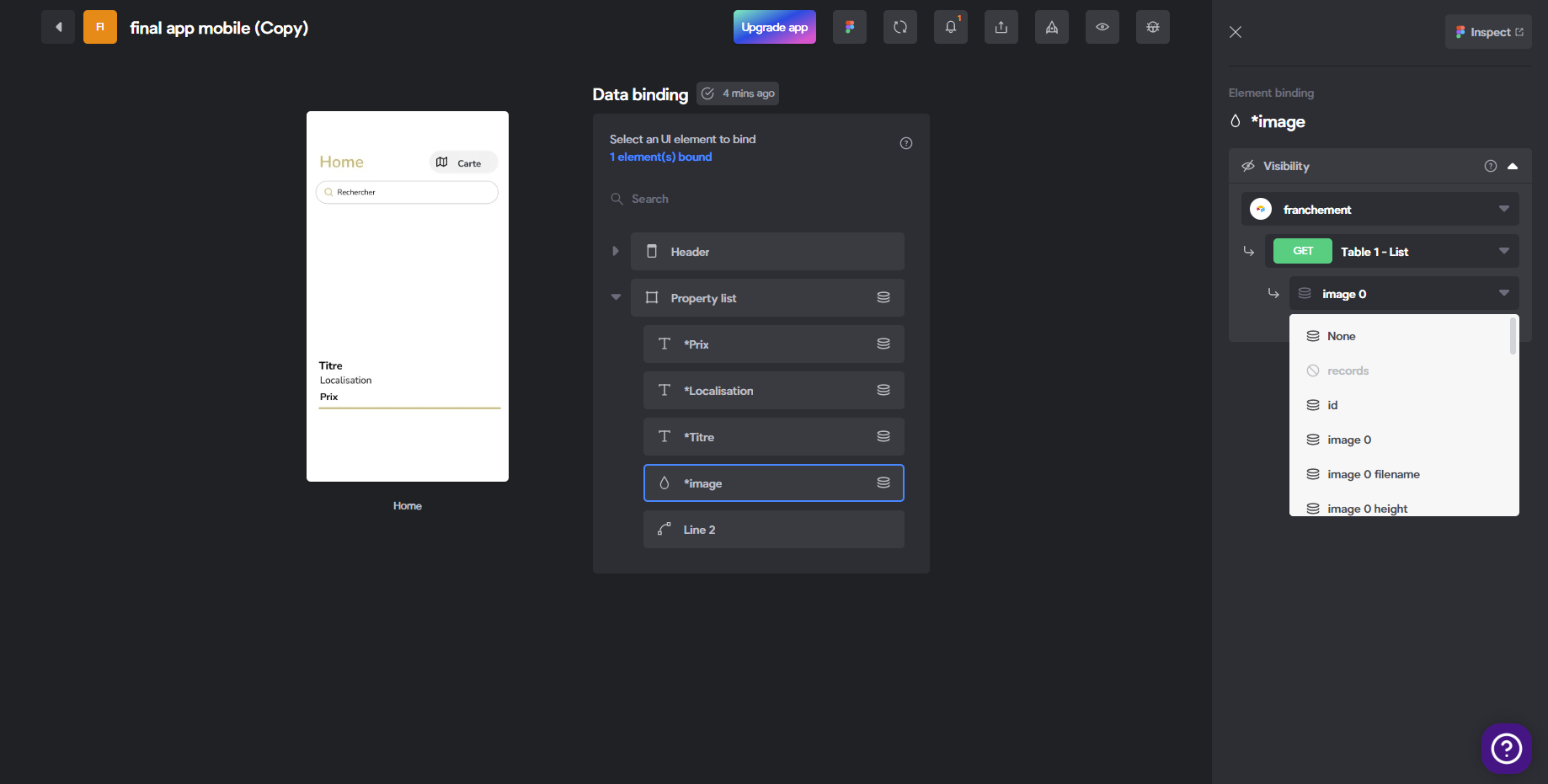Click the Carte button in preview
This screenshot has width=1548, height=784.
pos(463,163)
